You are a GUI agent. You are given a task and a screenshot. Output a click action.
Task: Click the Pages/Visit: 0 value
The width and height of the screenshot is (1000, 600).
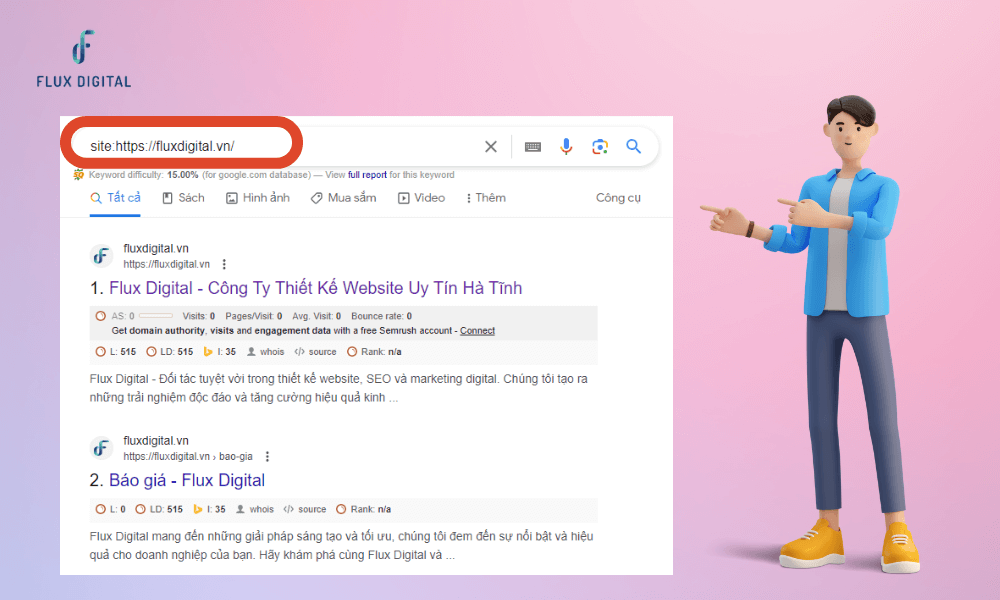[254, 316]
